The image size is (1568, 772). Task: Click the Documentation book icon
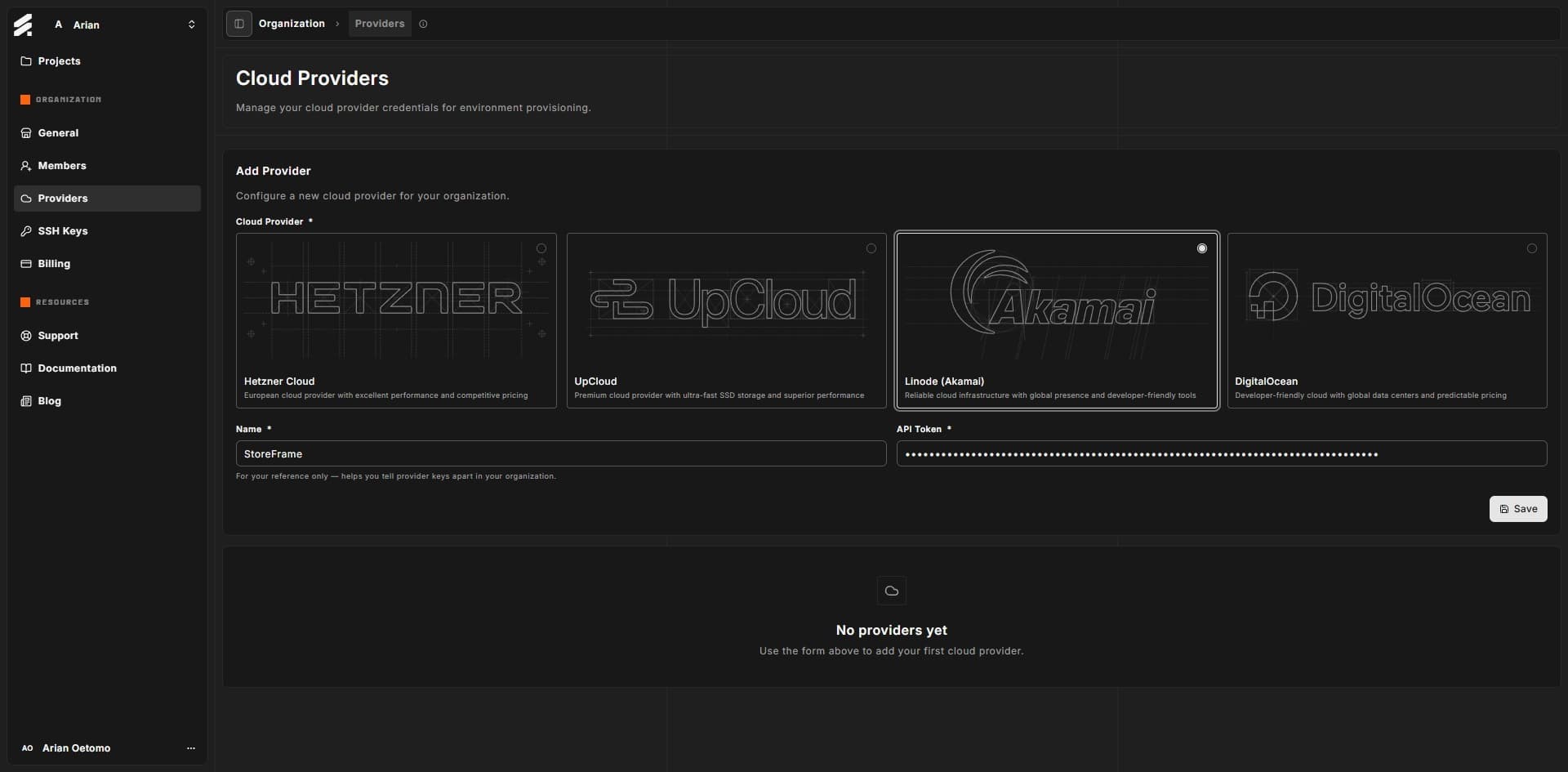click(x=26, y=368)
